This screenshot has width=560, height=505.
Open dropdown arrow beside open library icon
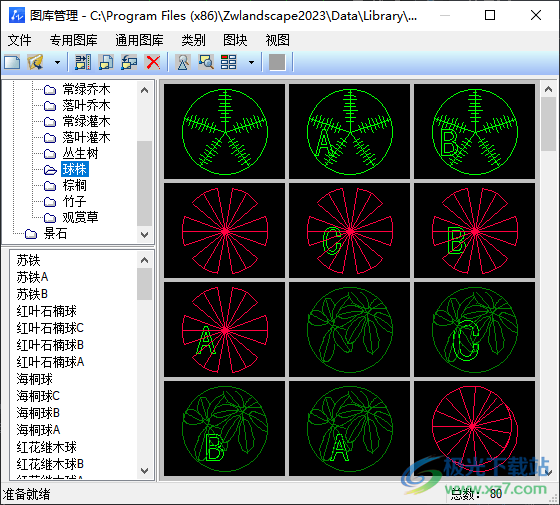pos(57,62)
